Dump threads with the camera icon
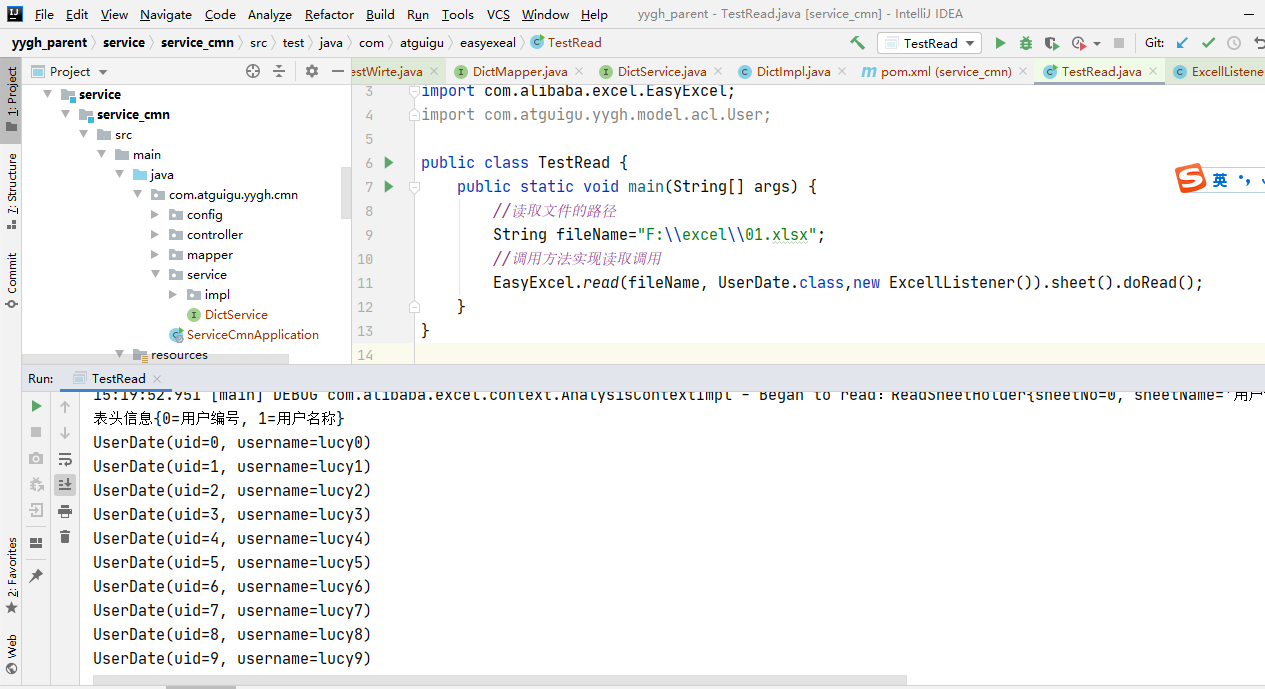The width and height of the screenshot is (1265, 689). click(36, 458)
